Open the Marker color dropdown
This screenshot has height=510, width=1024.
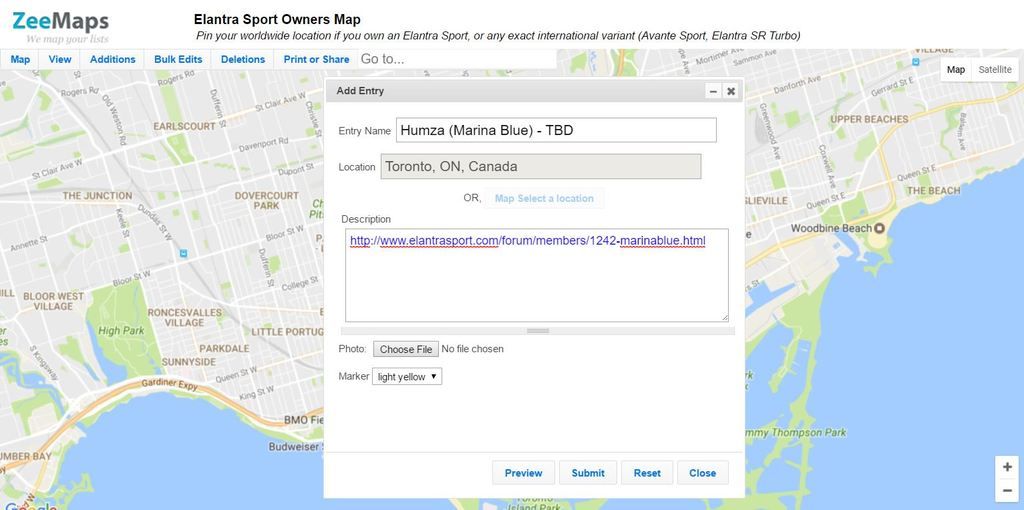coord(407,377)
